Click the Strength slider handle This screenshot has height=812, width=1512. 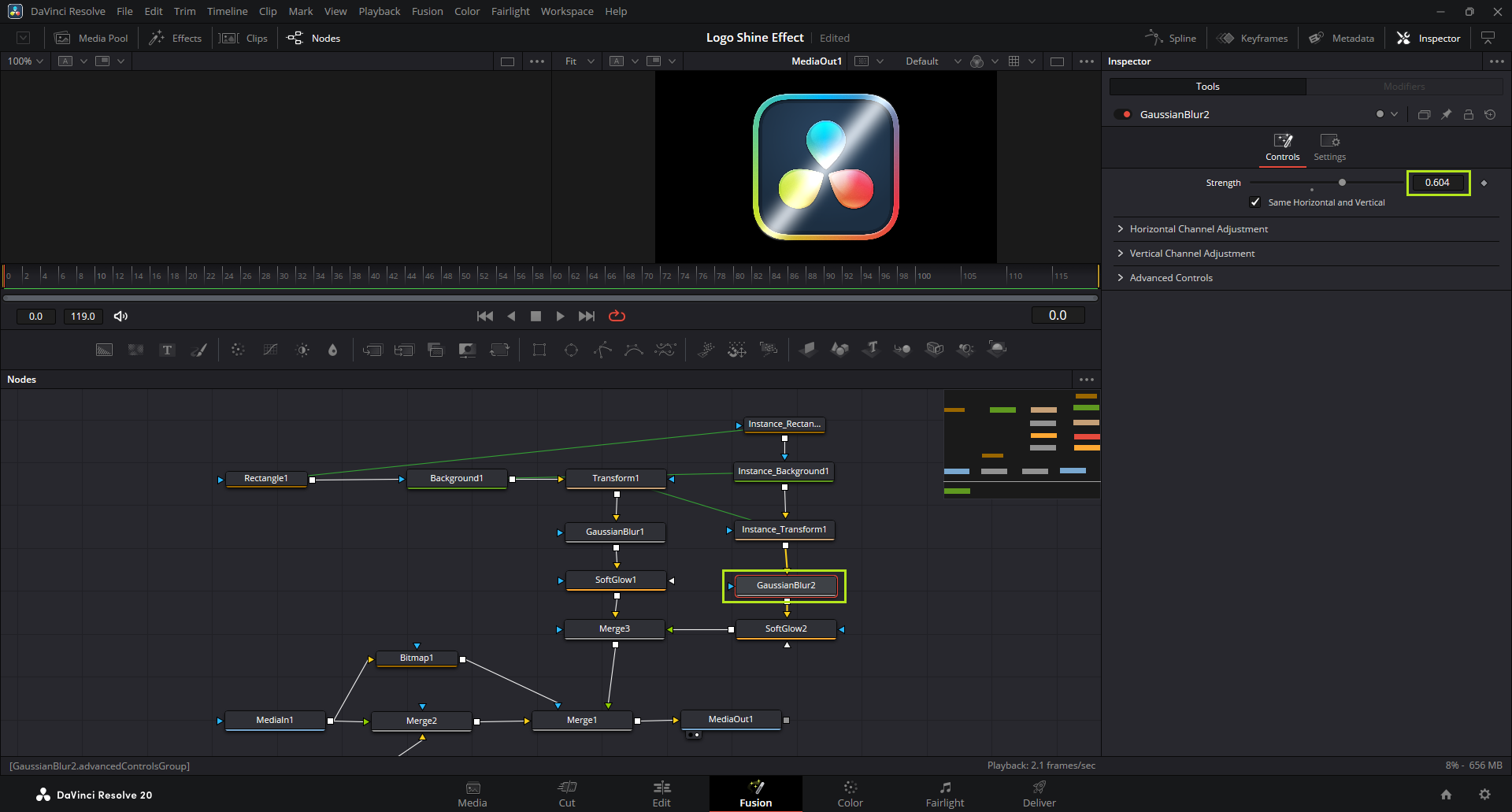point(1342,183)
